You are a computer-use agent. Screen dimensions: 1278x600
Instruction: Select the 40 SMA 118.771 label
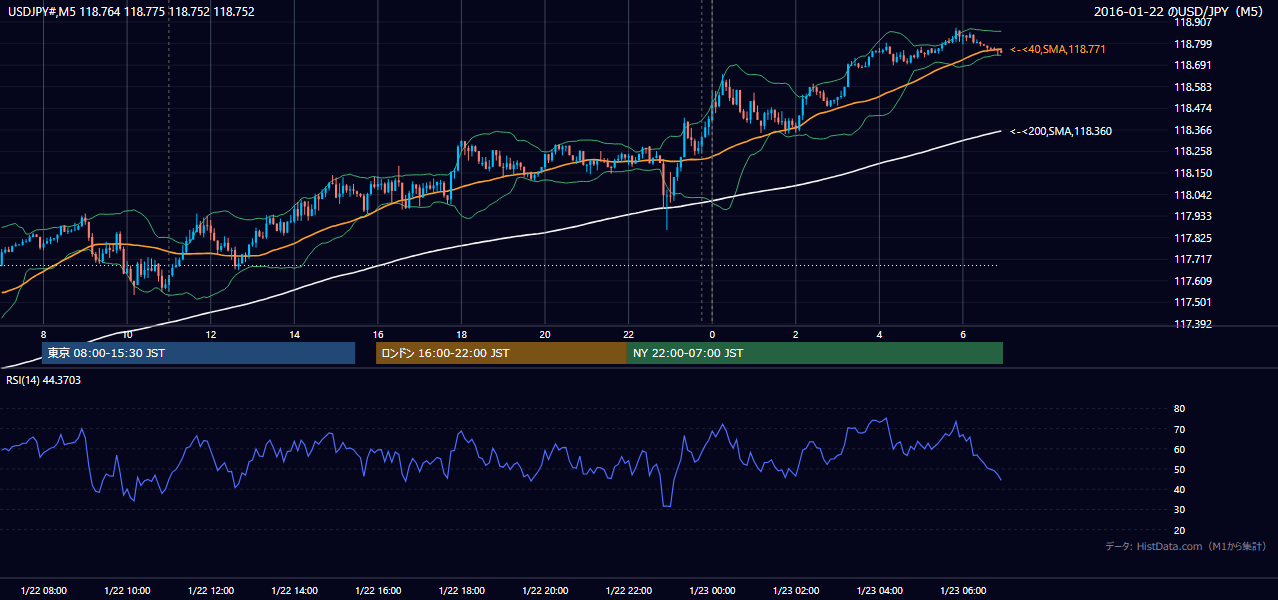coord(1058,49)
